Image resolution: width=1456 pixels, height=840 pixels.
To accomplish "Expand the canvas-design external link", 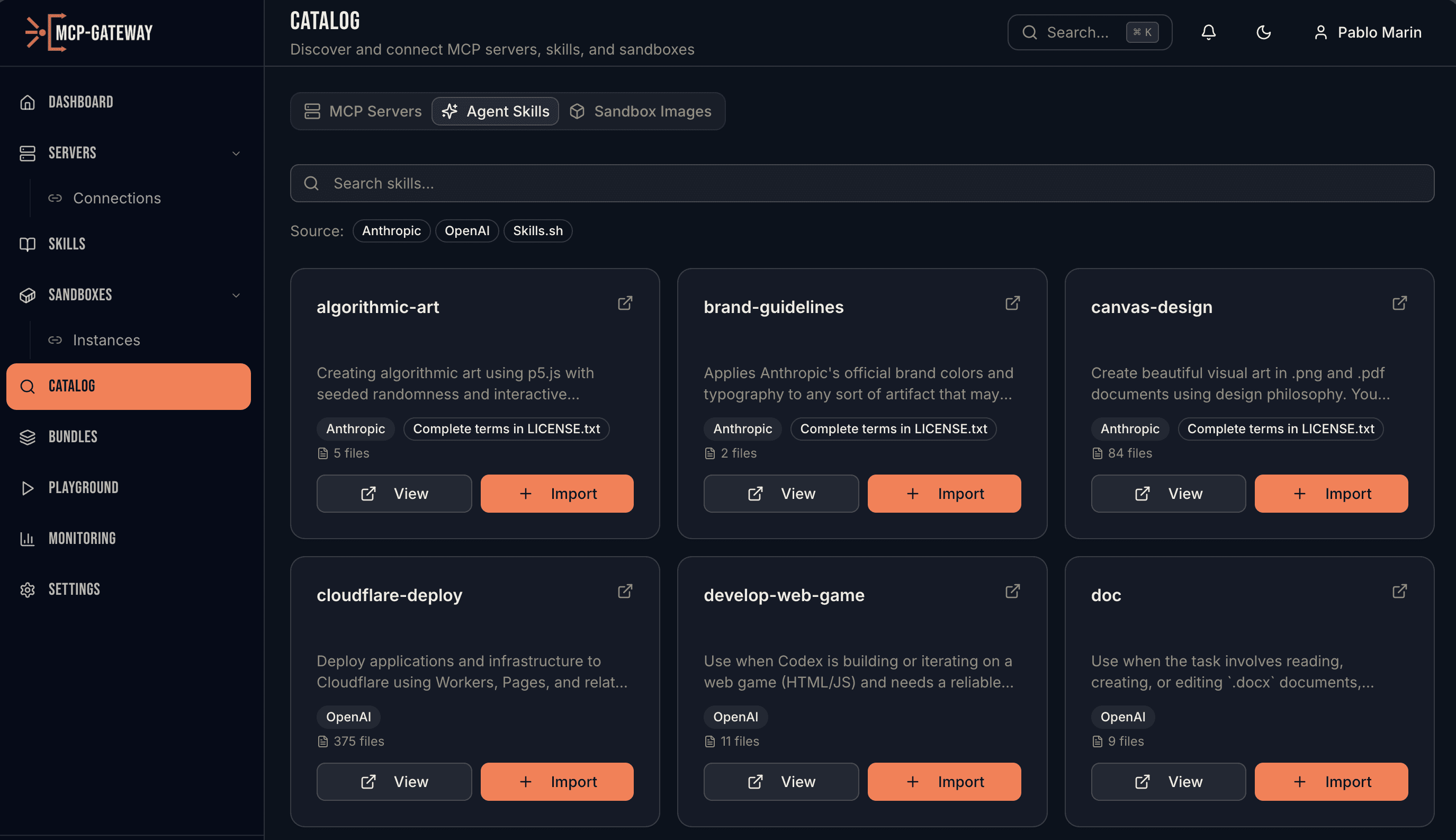I will pos(1399,302).
